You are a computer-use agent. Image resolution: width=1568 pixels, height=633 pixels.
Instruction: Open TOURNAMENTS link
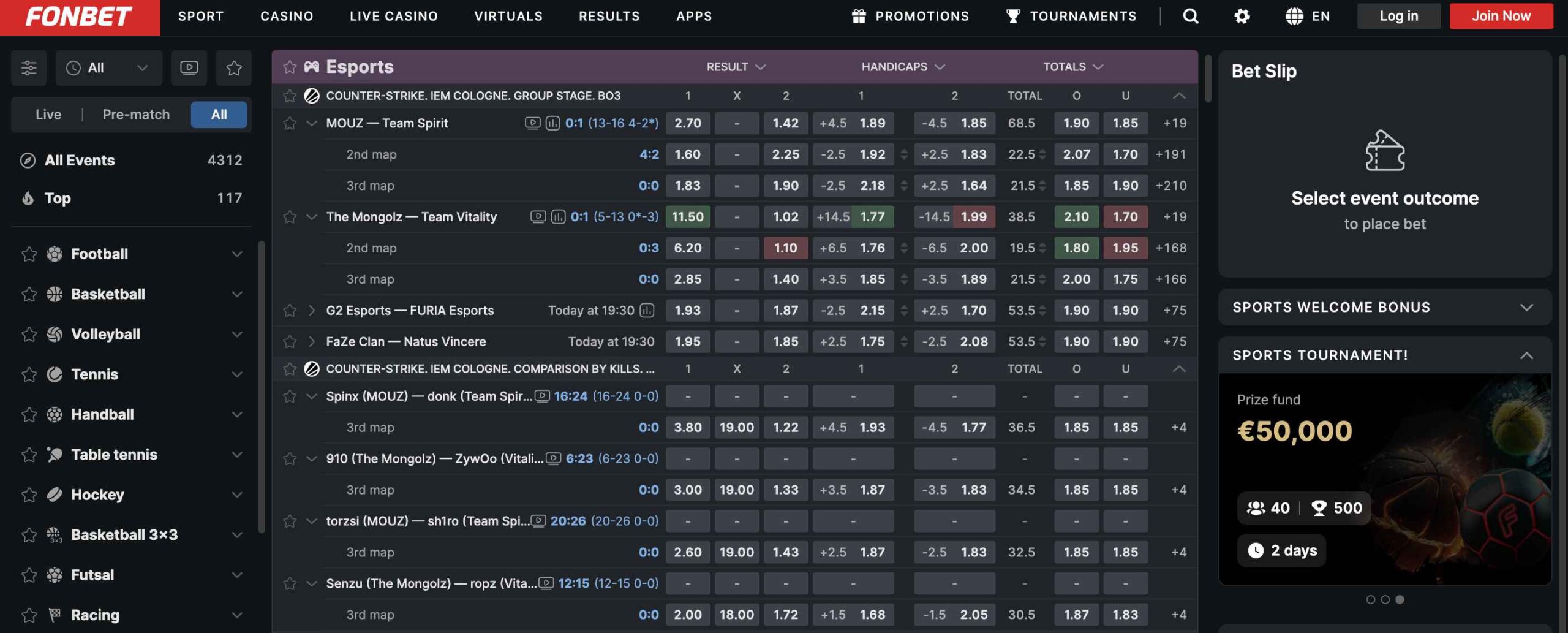(x=1071, y=17)
